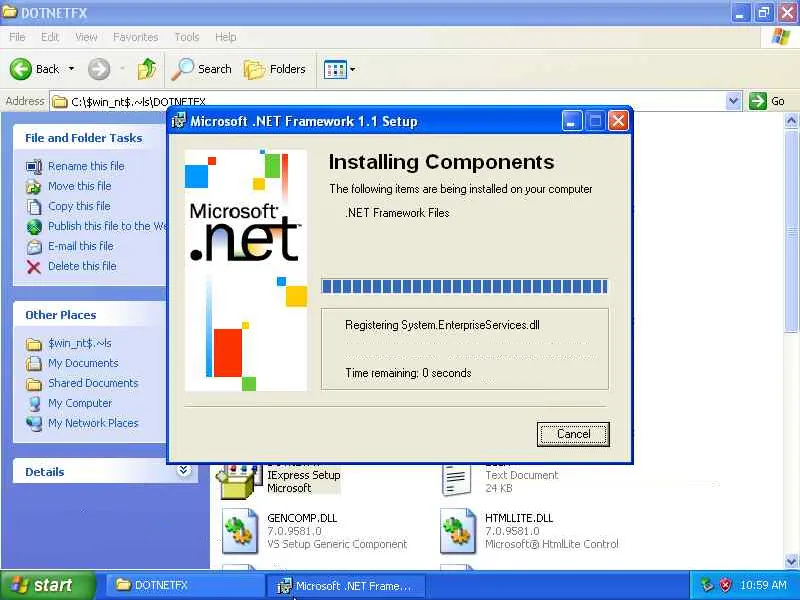Click the 10:59 AM taskbar clock

(x=763, y=585)
